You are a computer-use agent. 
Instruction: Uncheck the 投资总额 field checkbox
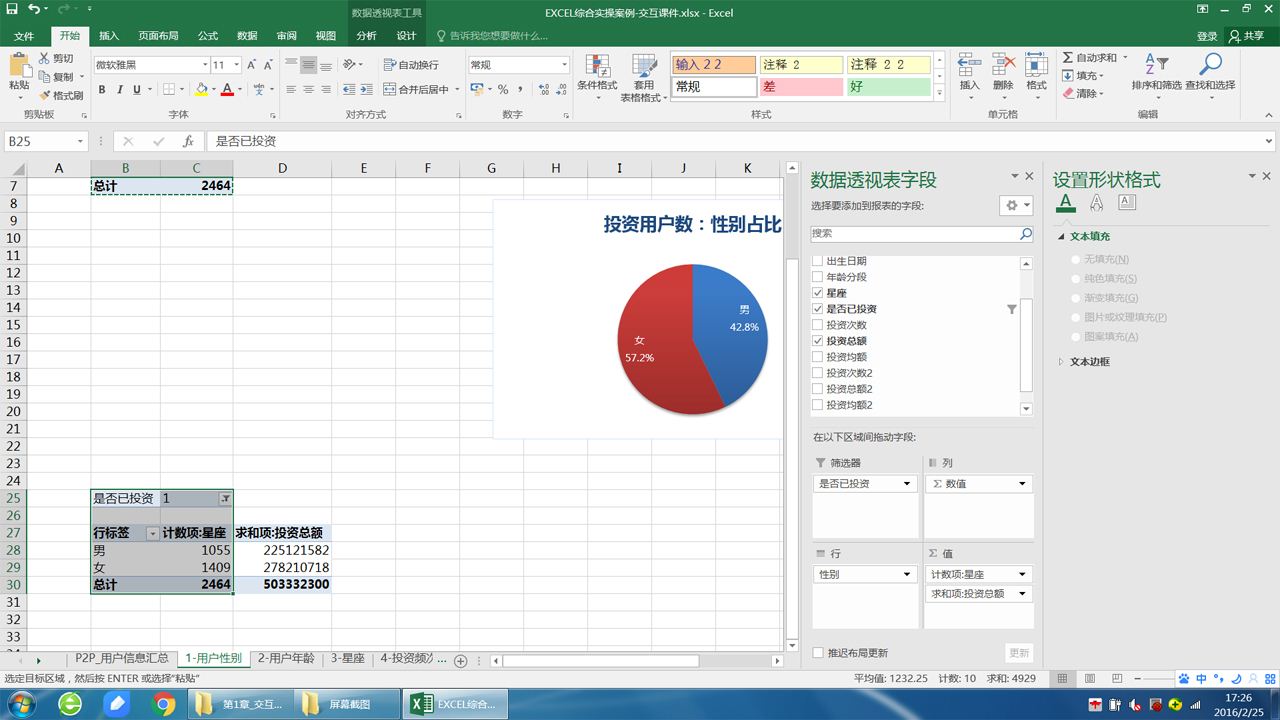[818, 341]
